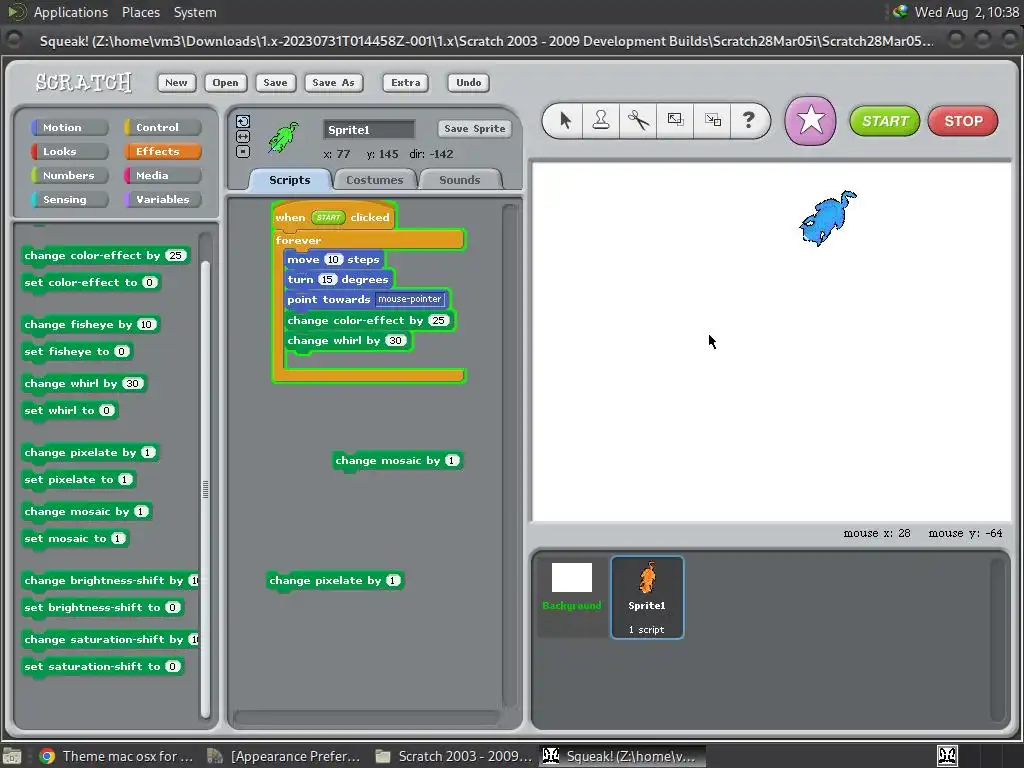Click the Save Sprite button

click(475, 129)
